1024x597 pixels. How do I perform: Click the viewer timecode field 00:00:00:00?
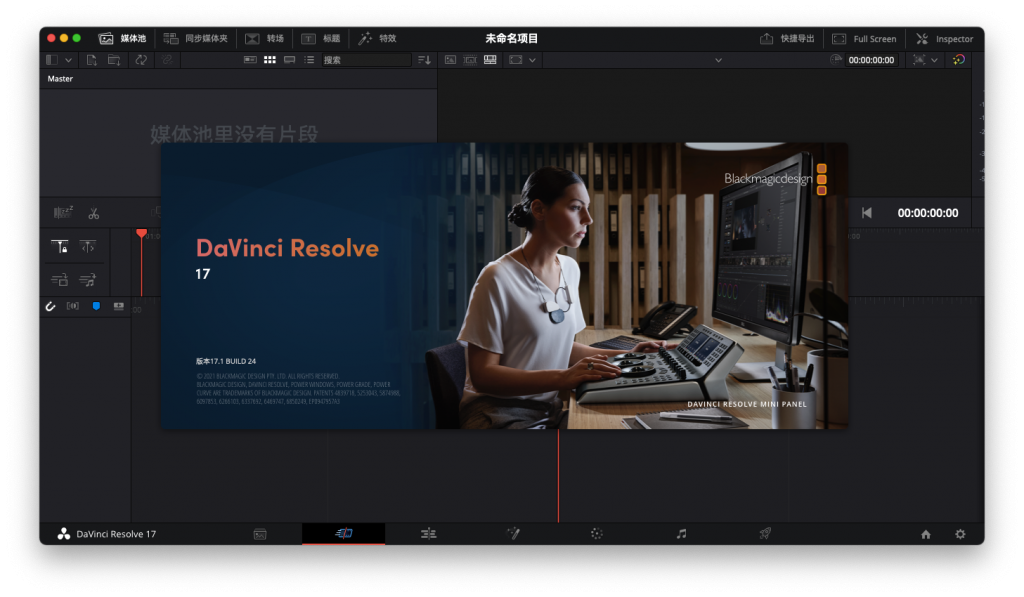[x=871, y=60]
